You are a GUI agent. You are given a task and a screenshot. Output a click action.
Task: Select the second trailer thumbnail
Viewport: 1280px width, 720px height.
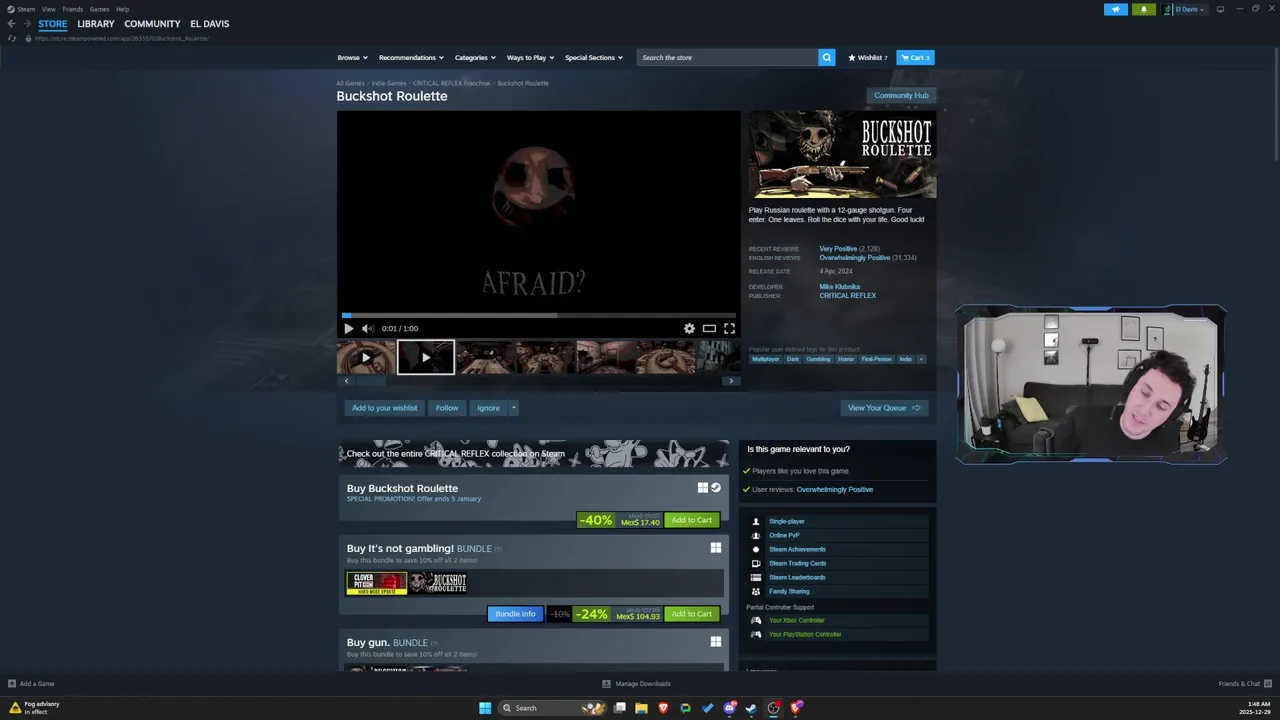tap(426, 357)
